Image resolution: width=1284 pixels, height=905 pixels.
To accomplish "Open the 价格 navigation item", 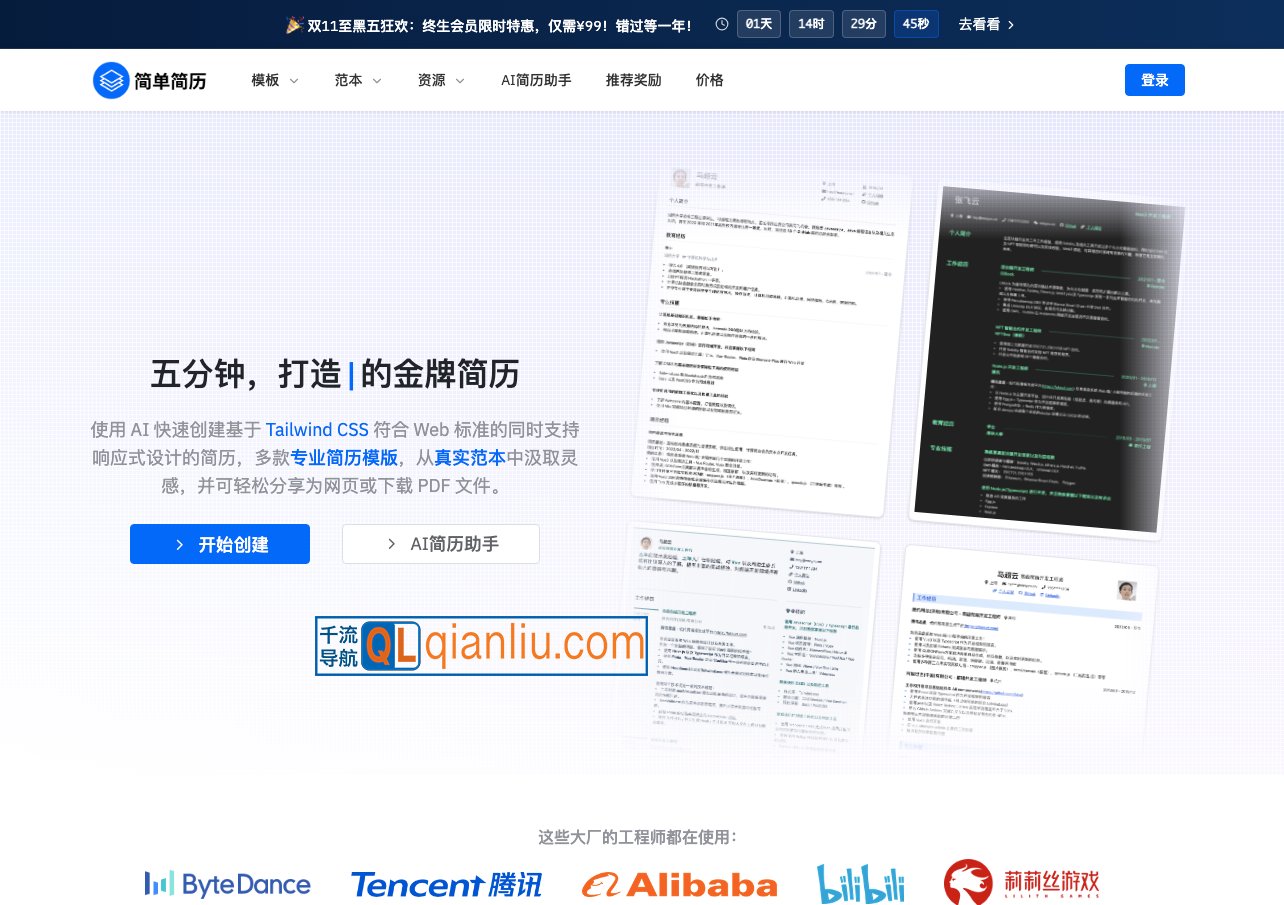I will pyautogui.click(x=710, y=80).
